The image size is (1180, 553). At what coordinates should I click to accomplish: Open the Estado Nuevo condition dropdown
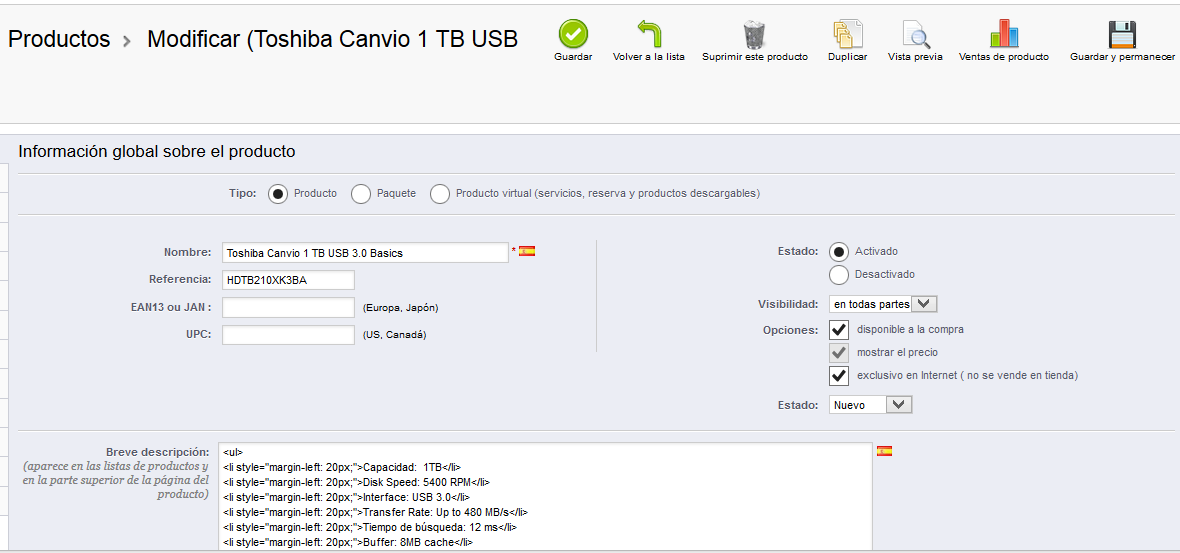click(871, 406)
